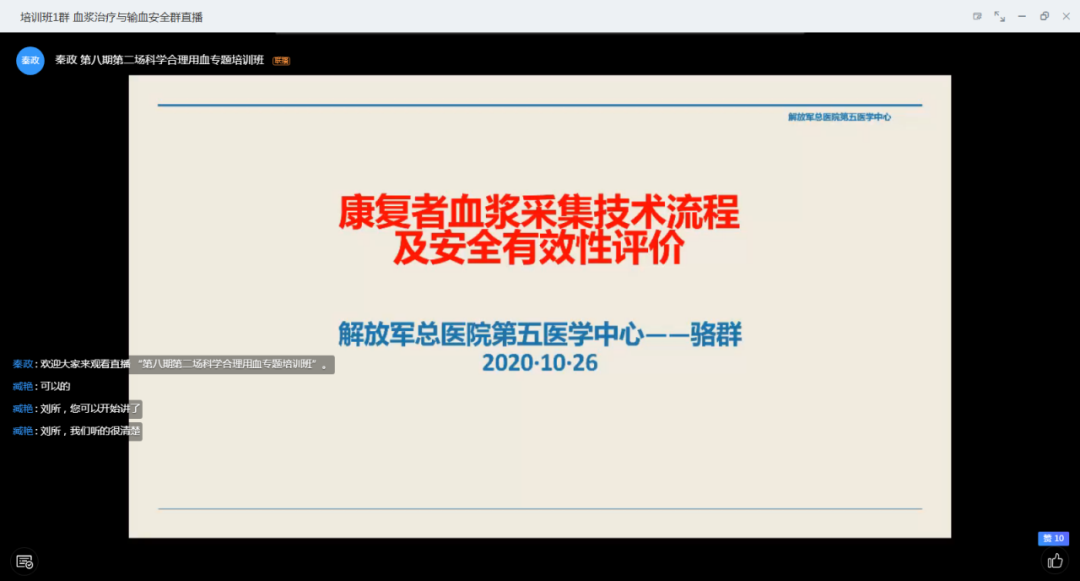Image resolution: width=1080 pixels, height=581 pixels.
Task: Restore down the live broadcast window
Action: point(1044,16)
